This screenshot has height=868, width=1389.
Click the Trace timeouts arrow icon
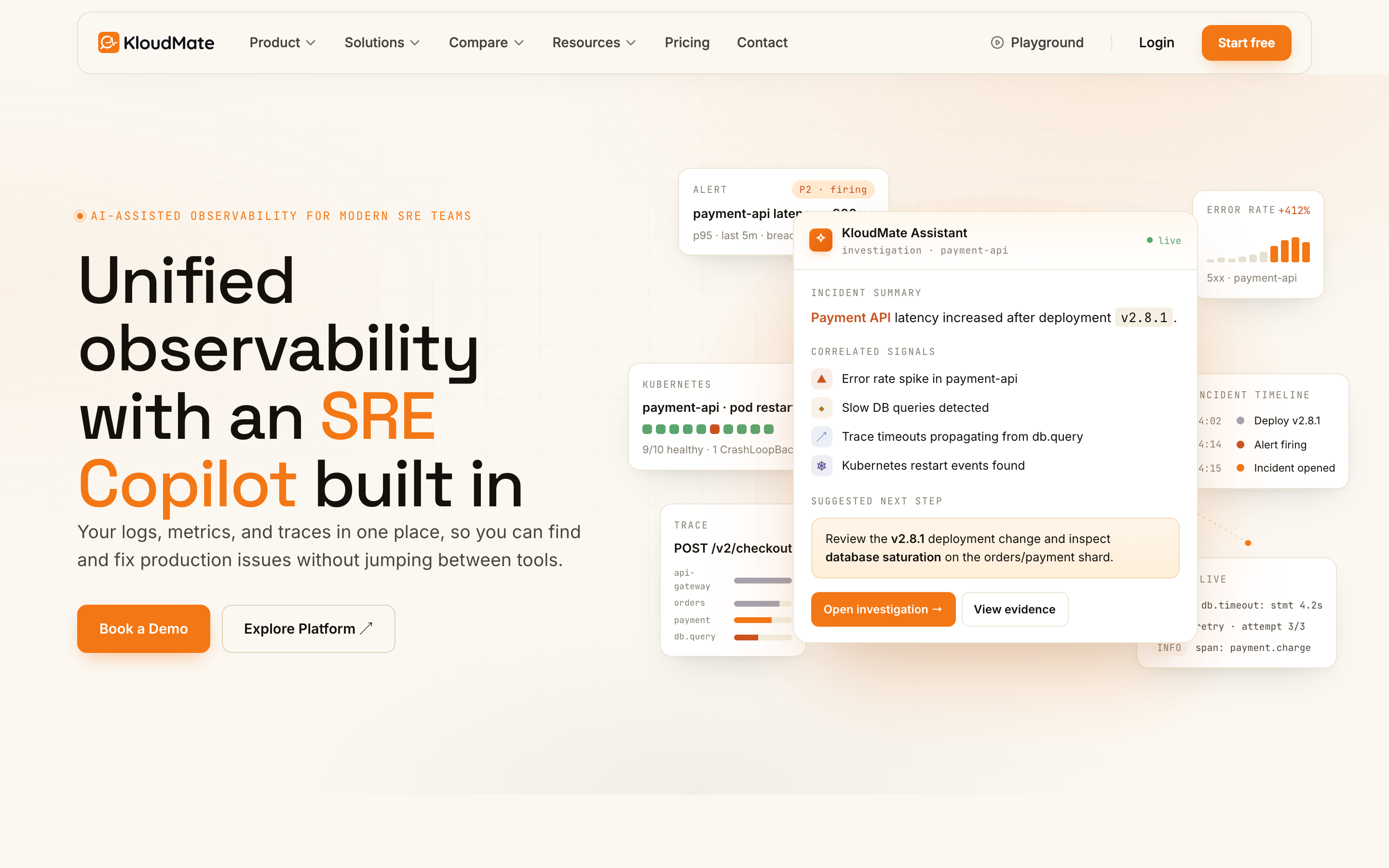(x=821, y=437)
